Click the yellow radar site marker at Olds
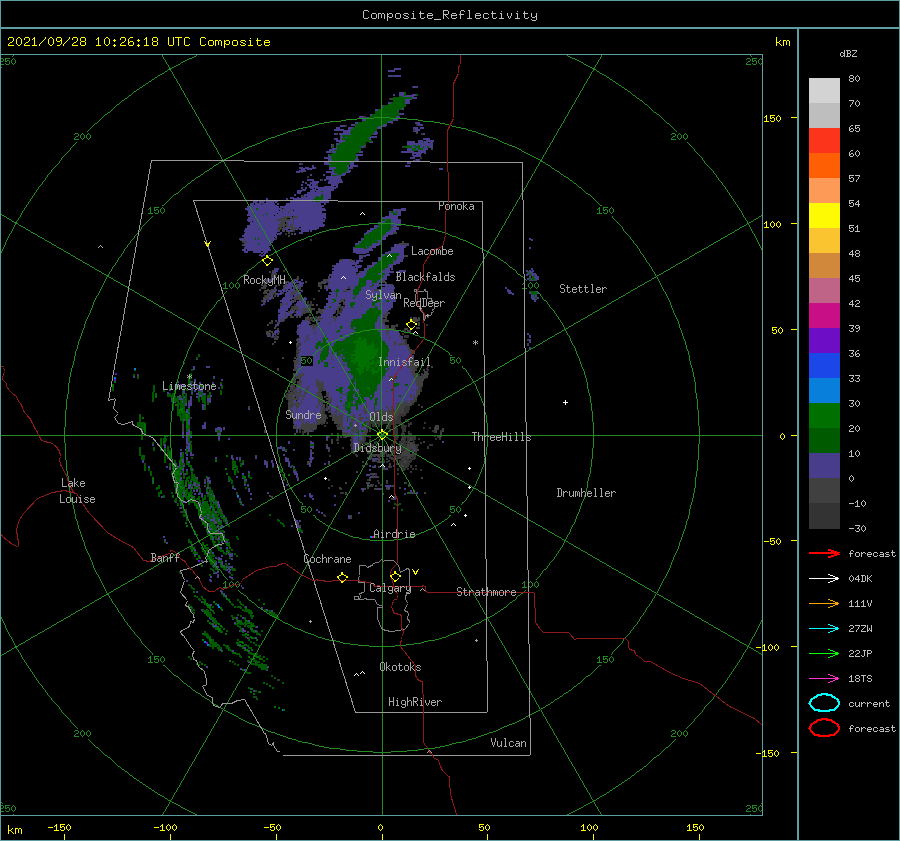Screen dimensions: 900x841 (x=382, y=435)
